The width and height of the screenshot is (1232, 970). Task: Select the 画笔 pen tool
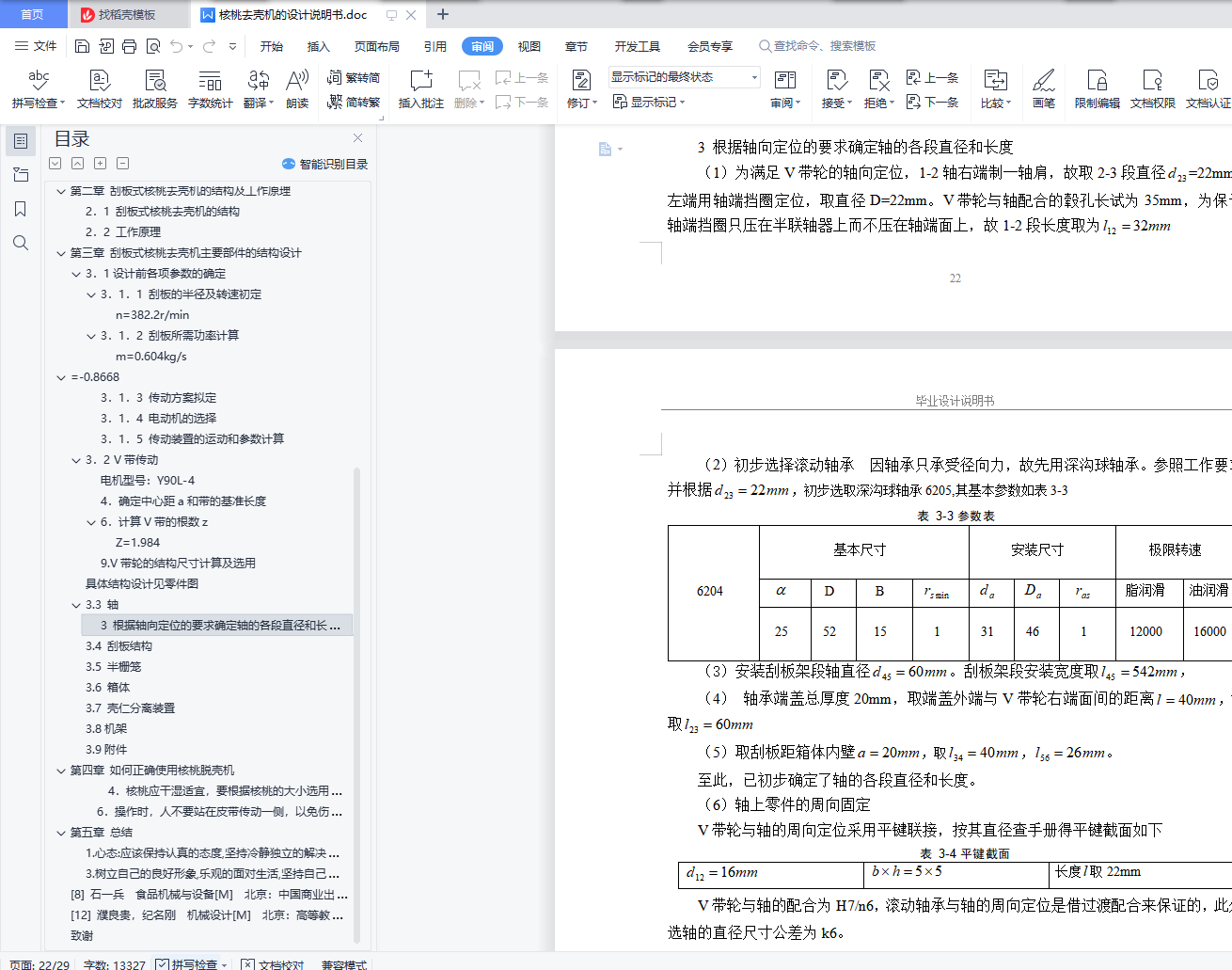(1044, 89)
